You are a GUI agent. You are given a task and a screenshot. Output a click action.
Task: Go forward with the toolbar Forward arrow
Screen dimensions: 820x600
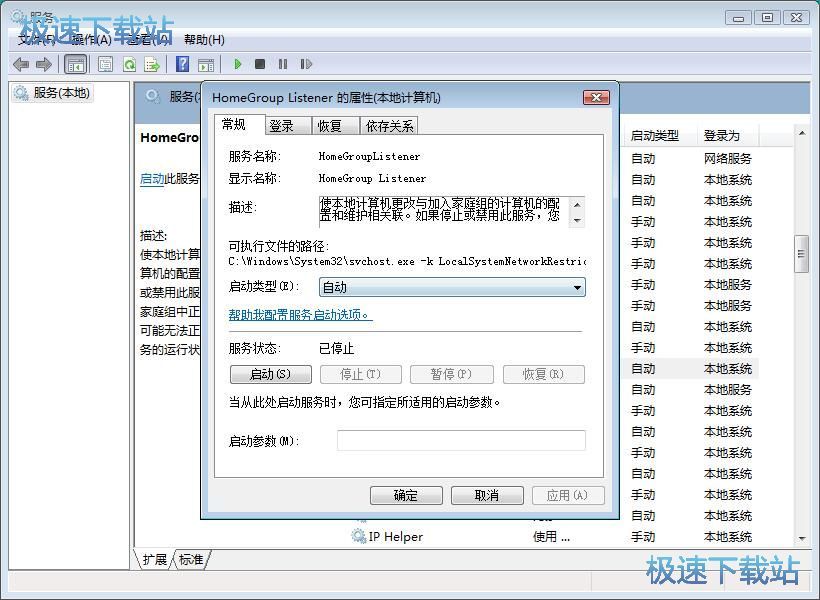44,64
